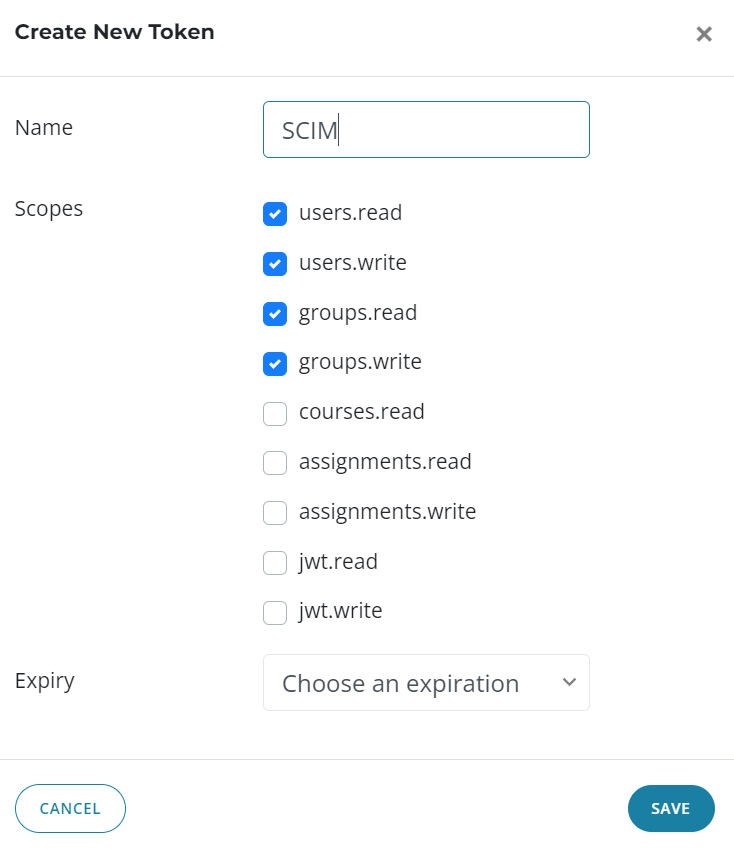Viewport: 734px width, 850px height.
Task: Disable the groups.read scope
Action: [275, 314]
